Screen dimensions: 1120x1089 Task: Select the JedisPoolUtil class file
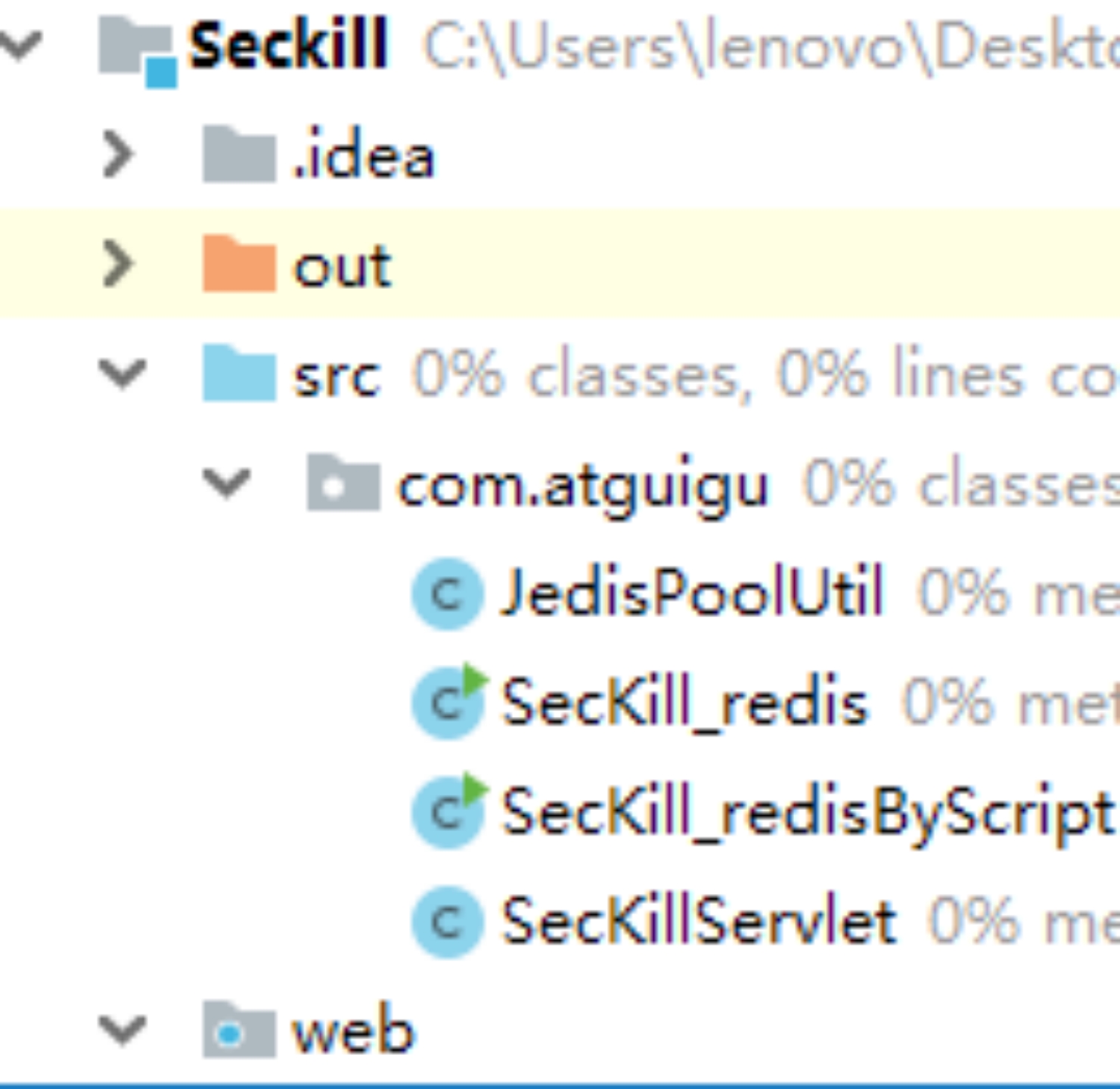coord(691,594)
